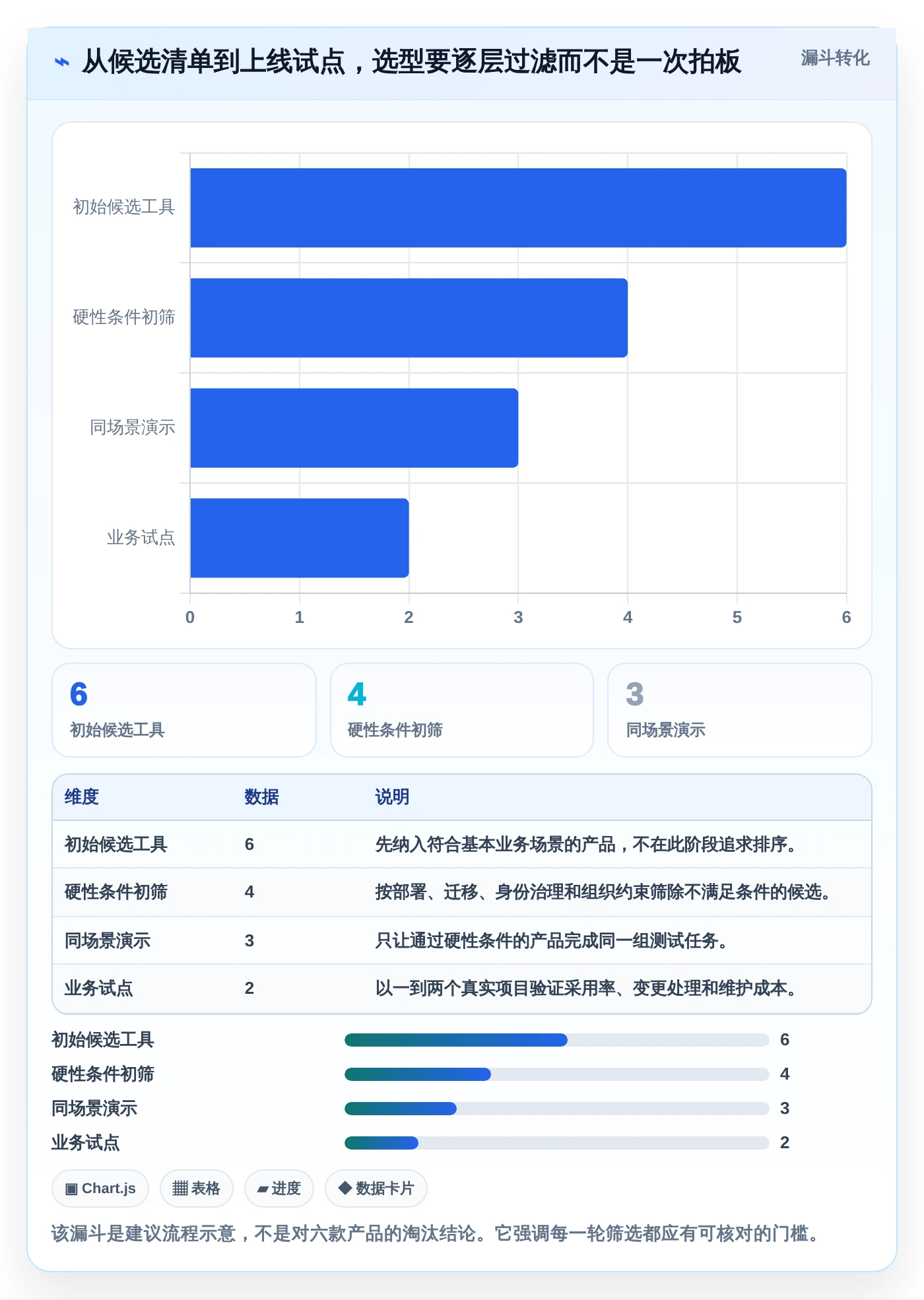
Task: Click the 同场景演示 label in progress list
Action: (x=94, y=1109)
